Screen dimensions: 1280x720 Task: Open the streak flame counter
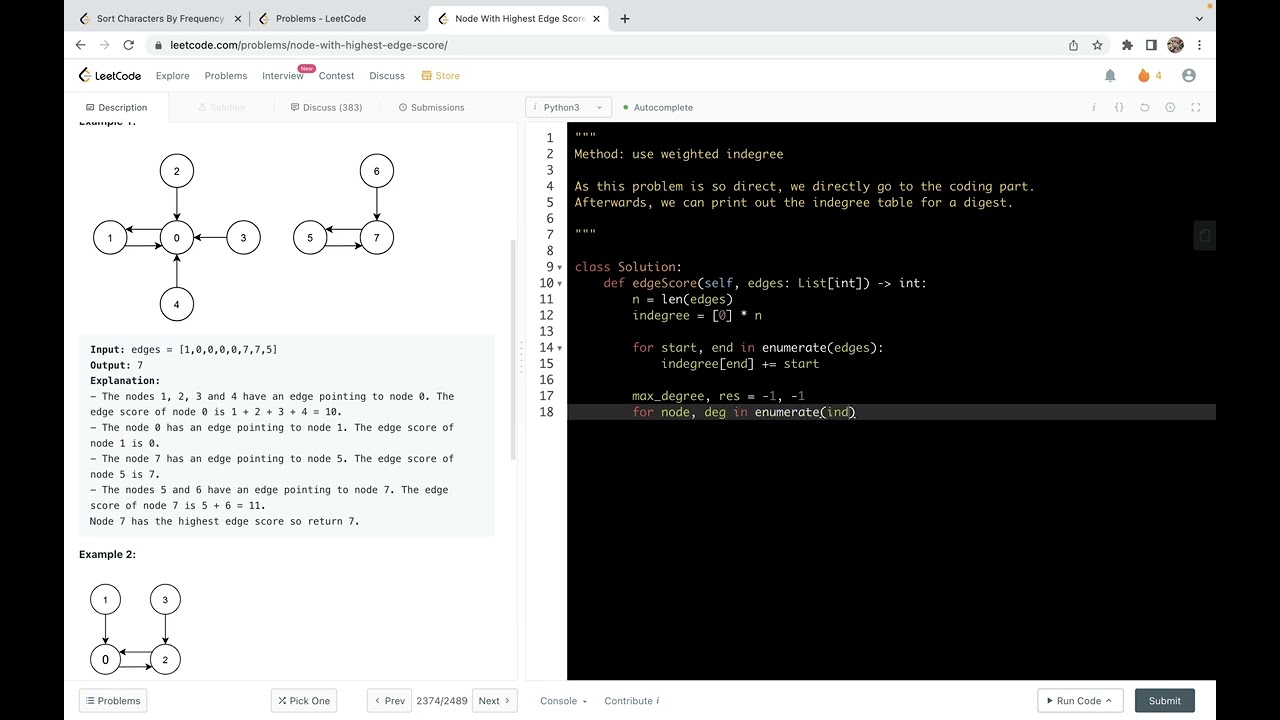coord(1150,75)
